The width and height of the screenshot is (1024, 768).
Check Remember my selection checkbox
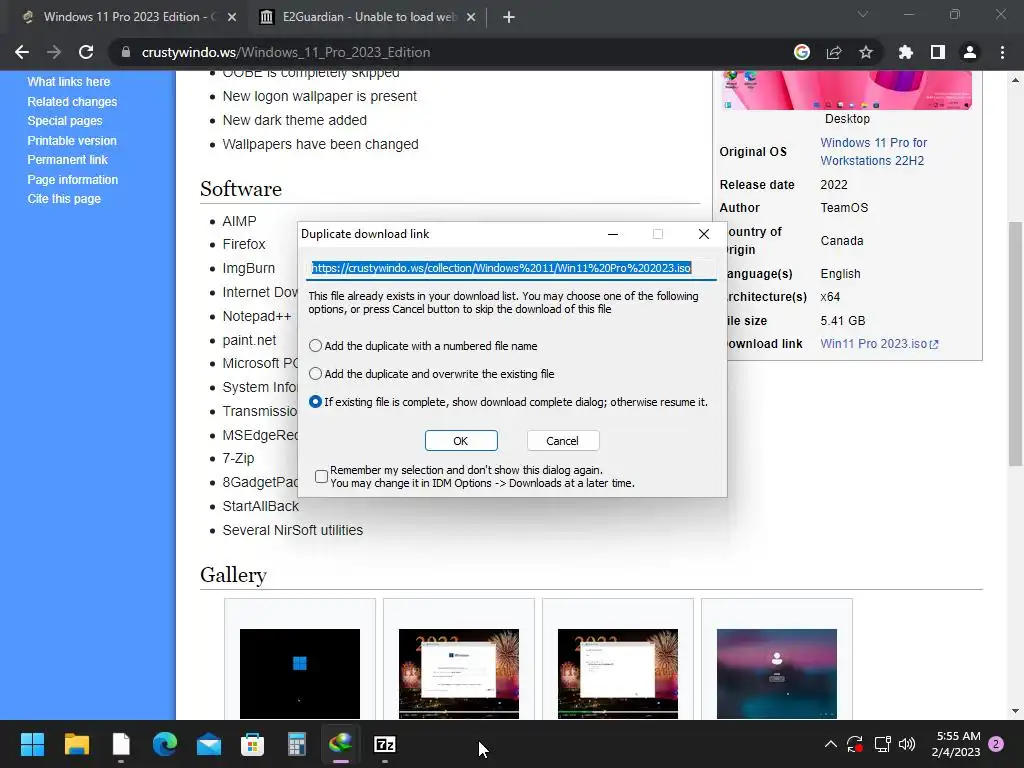321,476
